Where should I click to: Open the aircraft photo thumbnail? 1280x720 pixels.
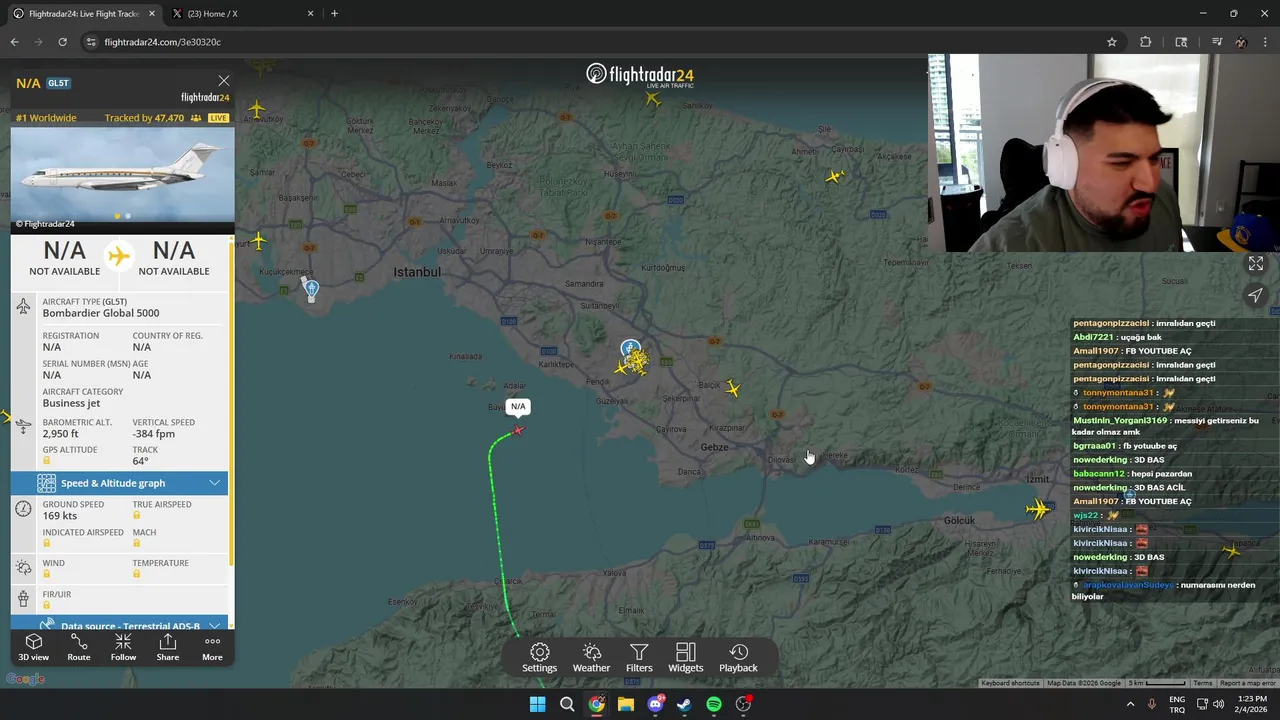click(x=123, y=177)
